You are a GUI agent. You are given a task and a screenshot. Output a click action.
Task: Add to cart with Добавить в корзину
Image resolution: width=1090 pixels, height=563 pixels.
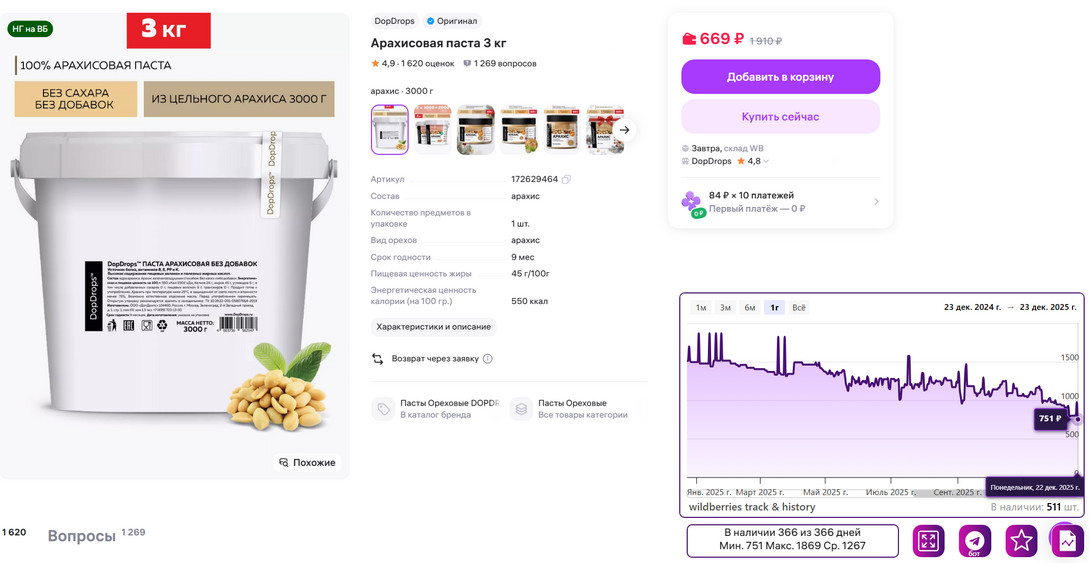pos(781,76)
